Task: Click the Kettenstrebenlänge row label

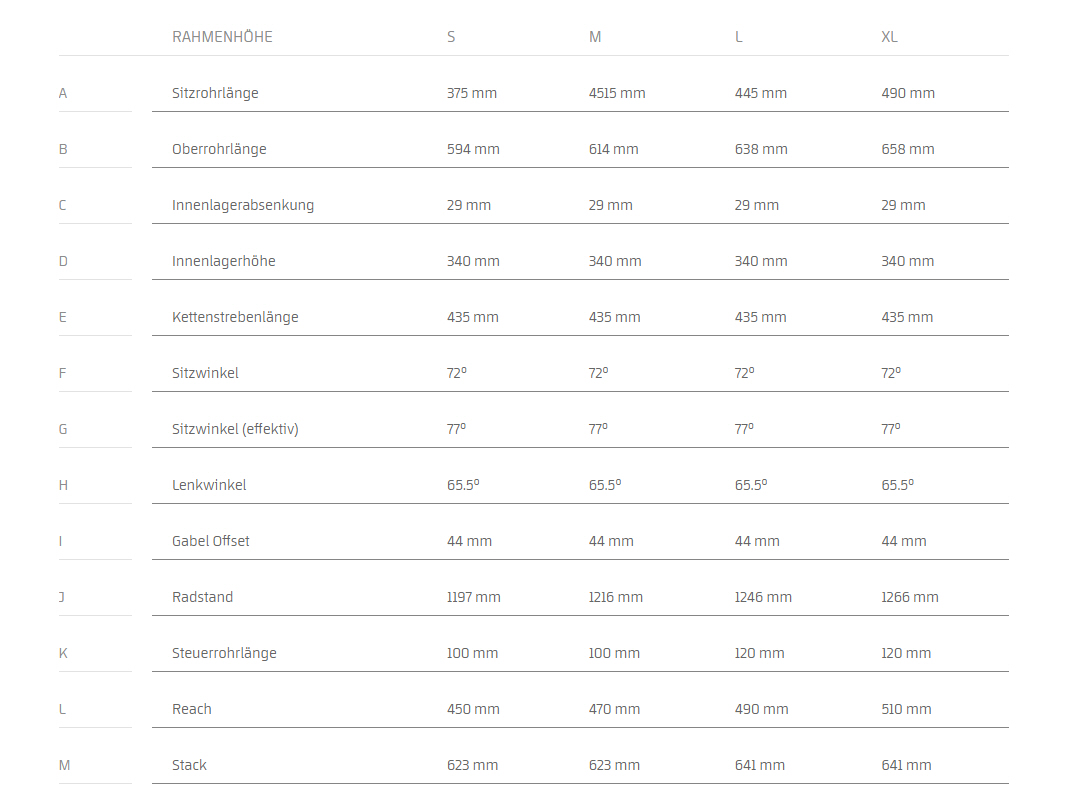Action: pos(235,317)
